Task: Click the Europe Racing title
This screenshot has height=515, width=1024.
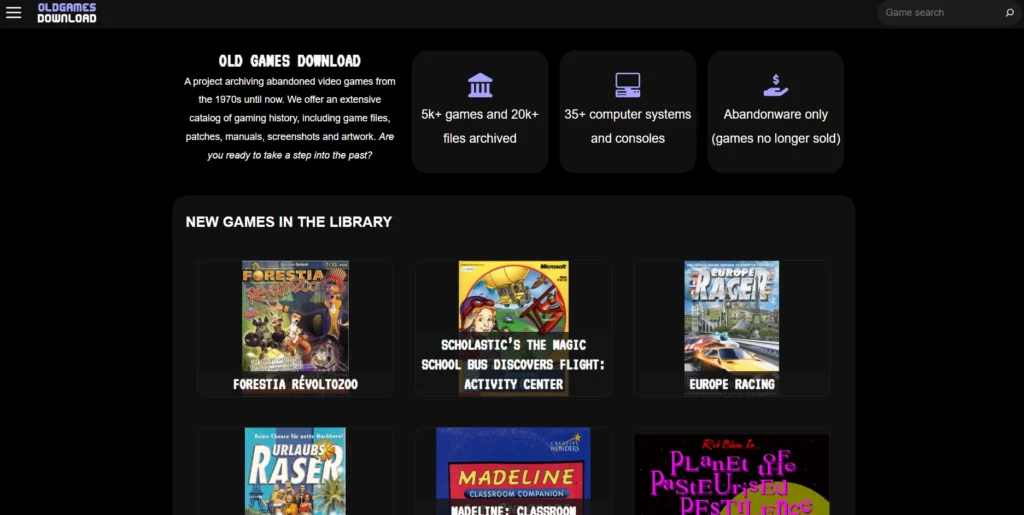Action: pyautogui.click(x=731, y=384)
